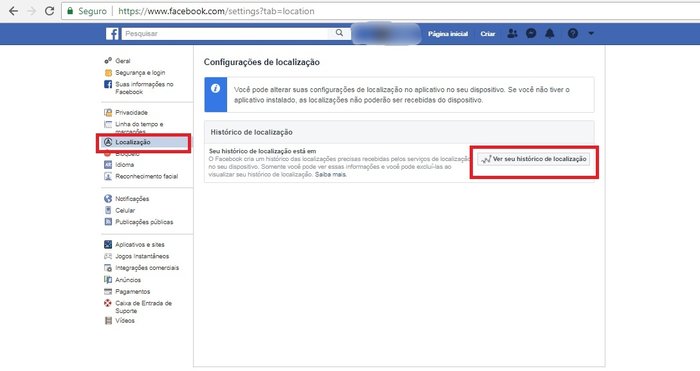Open Aplicativos e sites settings
This screenshot has width=700, height=371.
click(x=140, y=245)
